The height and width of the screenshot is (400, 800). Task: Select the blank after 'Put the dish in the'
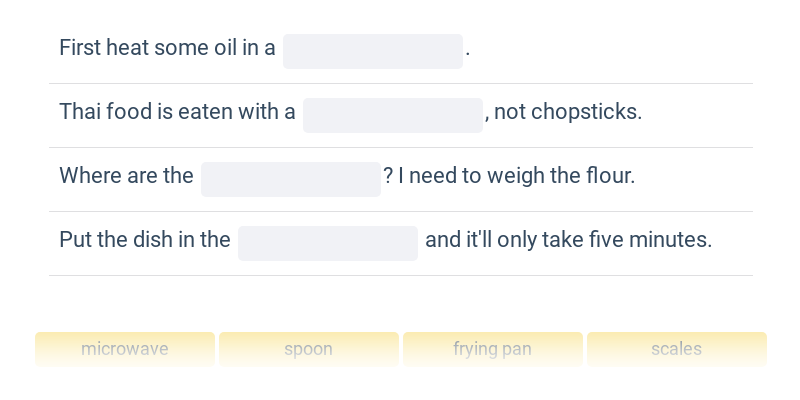(328, 243)
